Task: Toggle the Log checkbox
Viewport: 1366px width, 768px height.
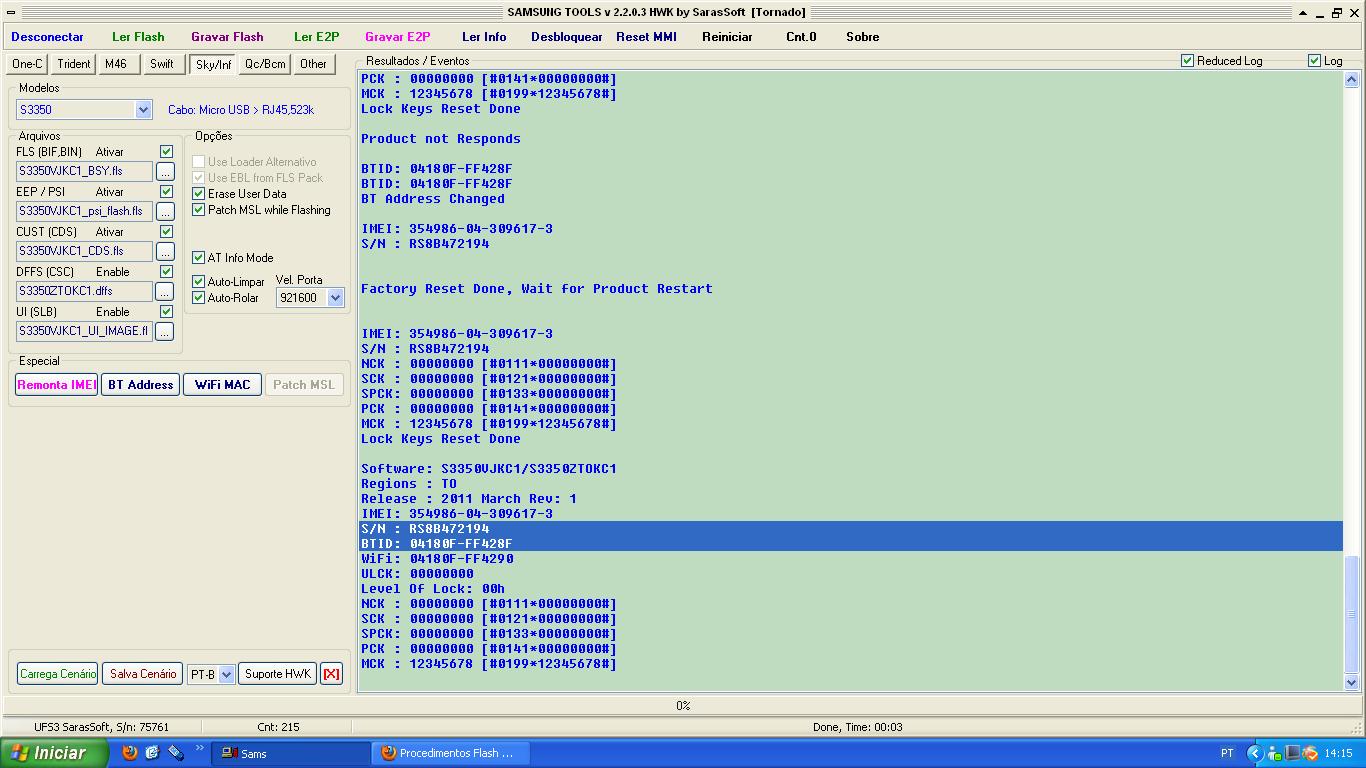Action: 1315,61
